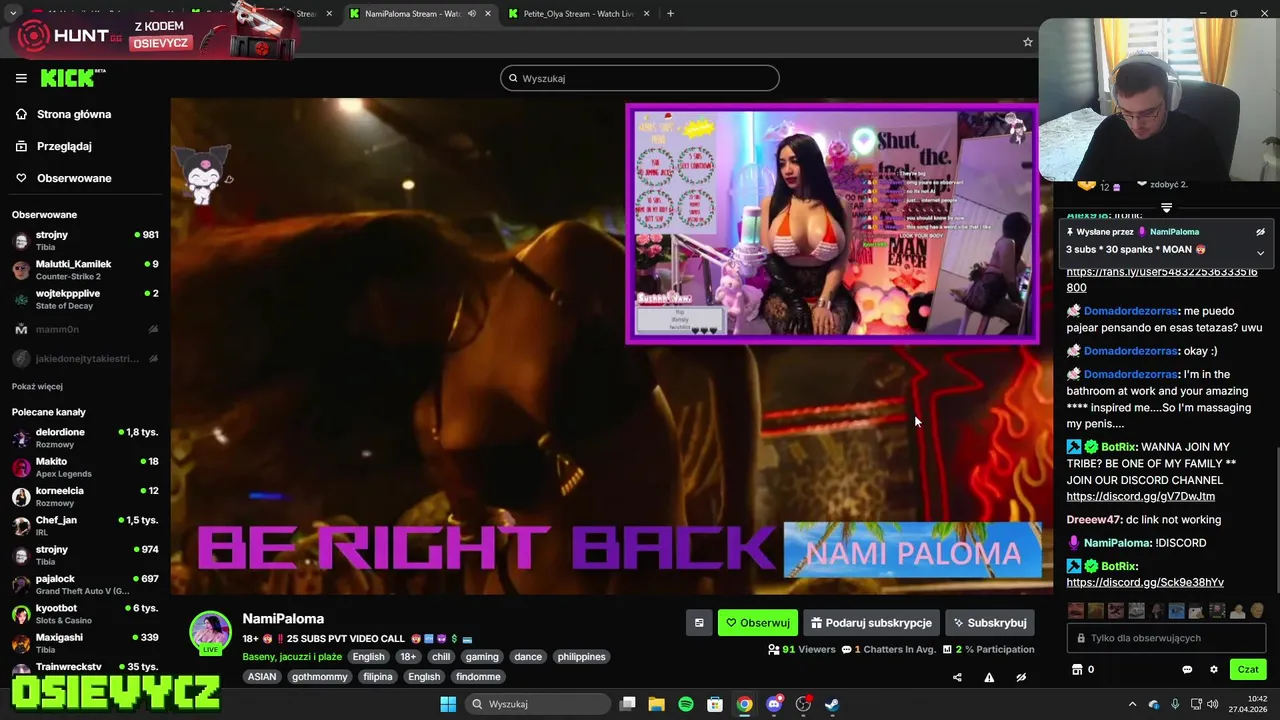Open the fans.ly link in chat
This screenshot has height=720, width=1280.
tap(1161, 279)
